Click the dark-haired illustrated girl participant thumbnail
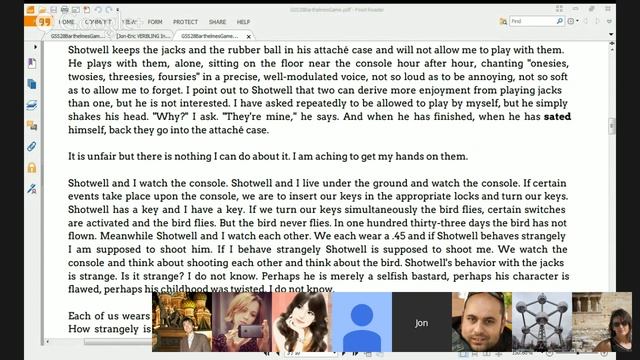Viewport: 640px width, 360px height. pos(302,322)
